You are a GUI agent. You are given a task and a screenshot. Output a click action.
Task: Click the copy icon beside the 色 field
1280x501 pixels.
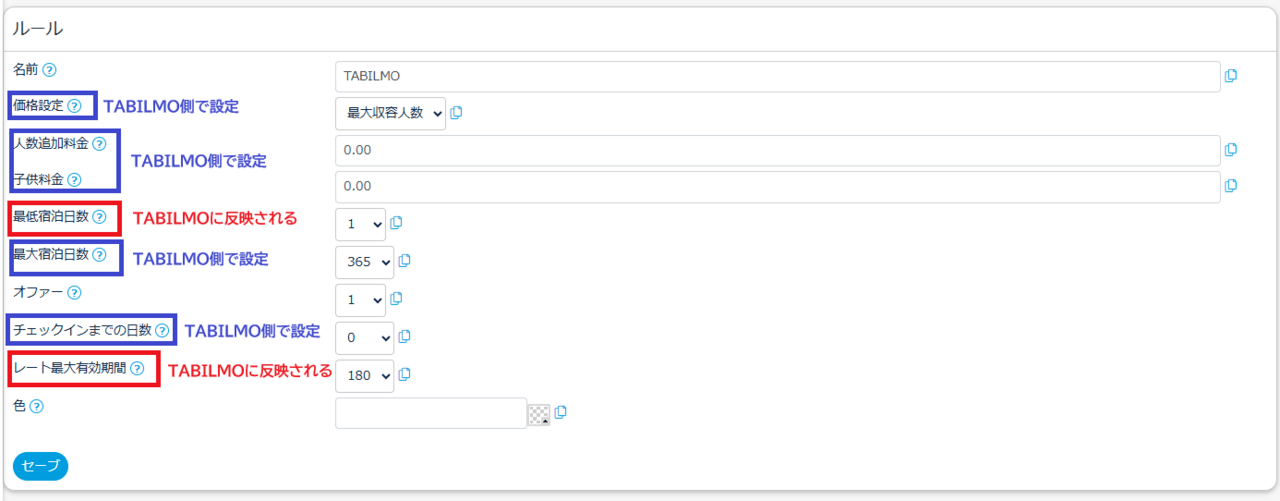tap(561, 412)
